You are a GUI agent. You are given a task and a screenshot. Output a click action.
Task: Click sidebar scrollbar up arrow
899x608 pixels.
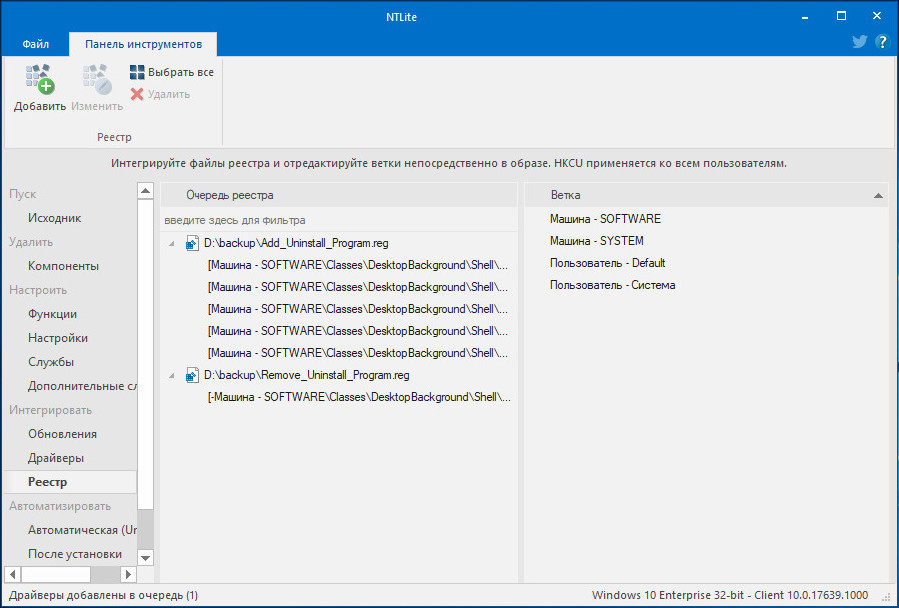[x=146, y=191]
